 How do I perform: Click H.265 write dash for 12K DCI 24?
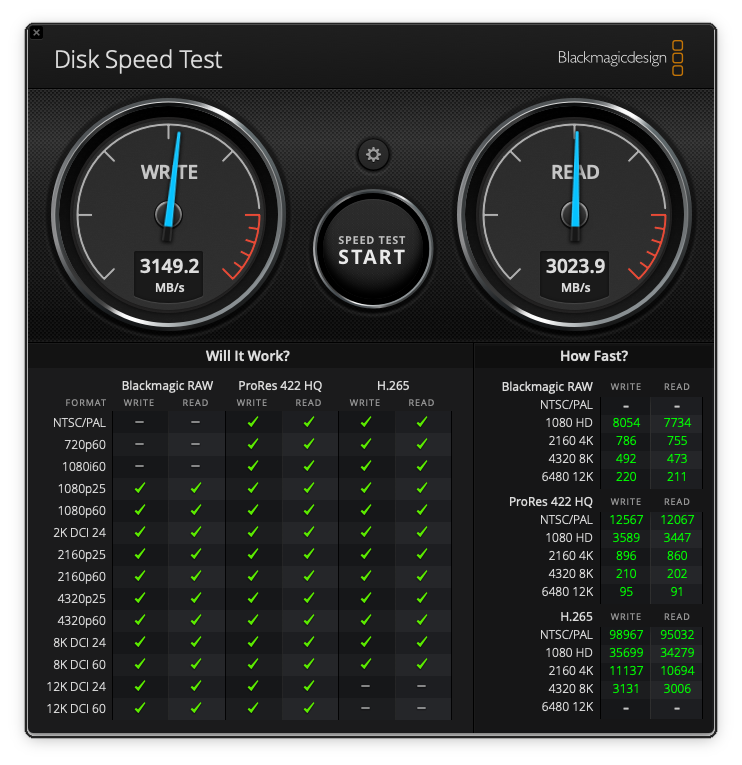[x=365, y=686]
